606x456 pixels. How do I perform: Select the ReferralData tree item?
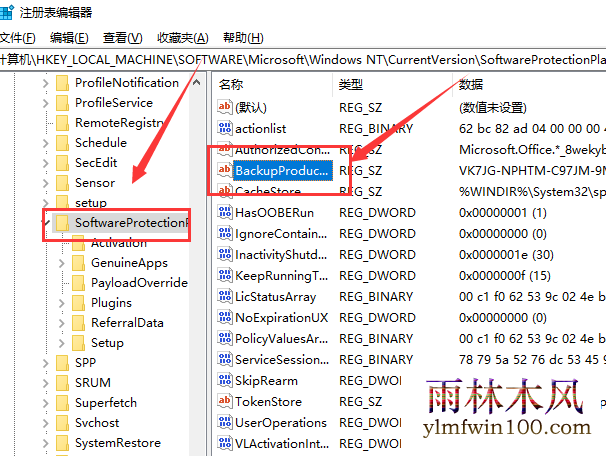pyautogui.click(x=127, y=323)
